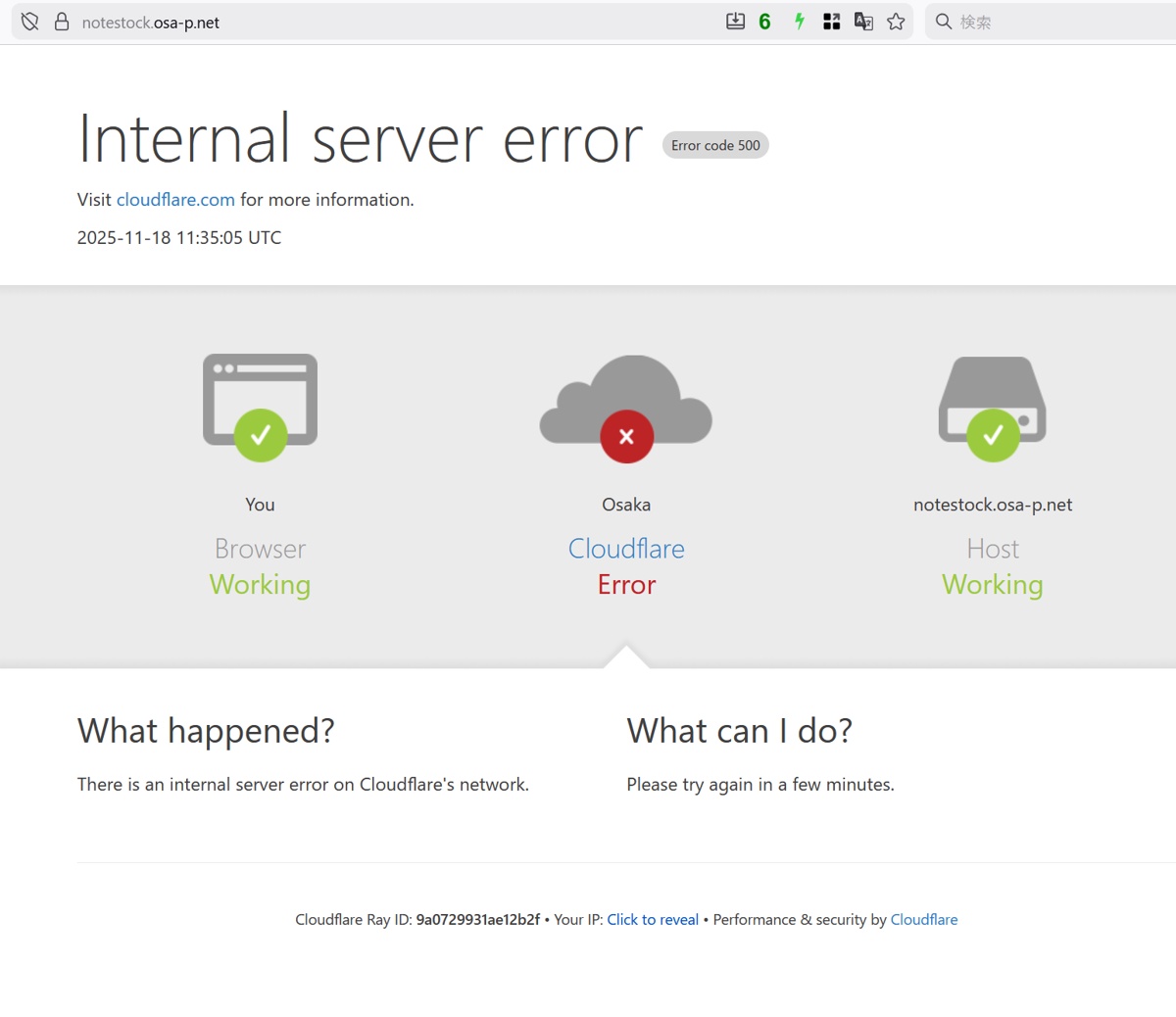Open the Cloudflare link in the footer
Image resolution: width=1176 pixels, height=1017 pixels.
coord(924,920)
